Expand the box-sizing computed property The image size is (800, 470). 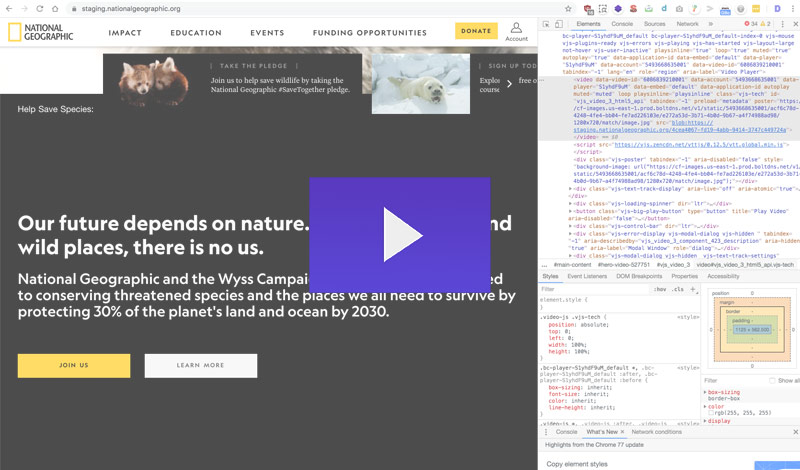pyautogui.click(x=706, y=392)
